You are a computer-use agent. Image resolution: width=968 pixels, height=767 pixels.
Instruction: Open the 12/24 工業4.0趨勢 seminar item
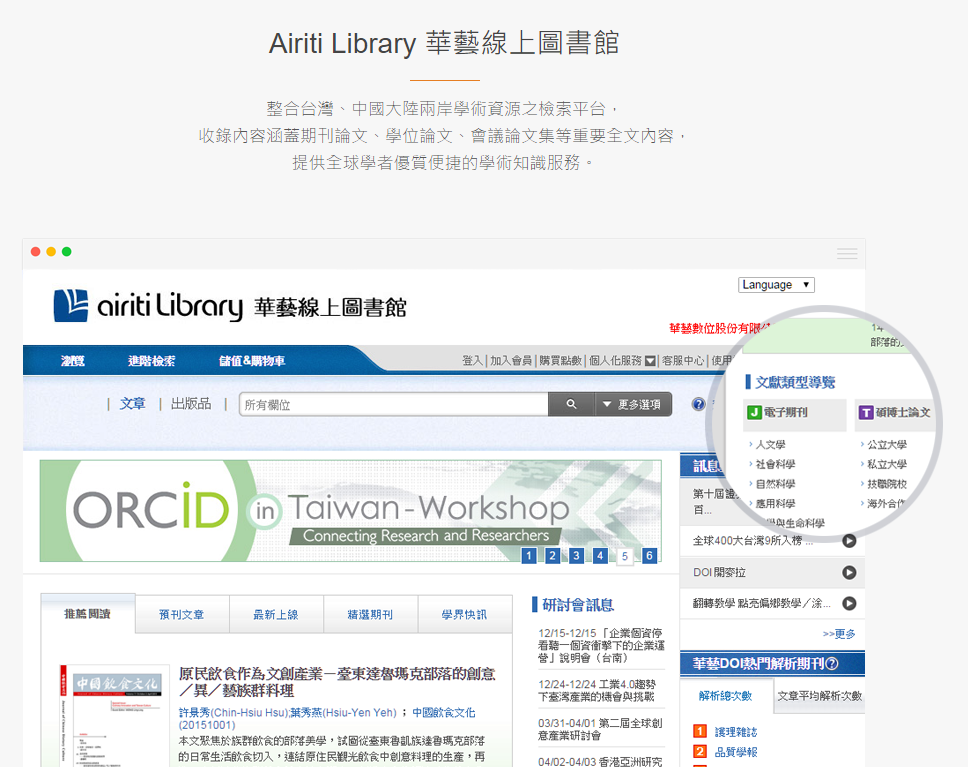[597, 690]
